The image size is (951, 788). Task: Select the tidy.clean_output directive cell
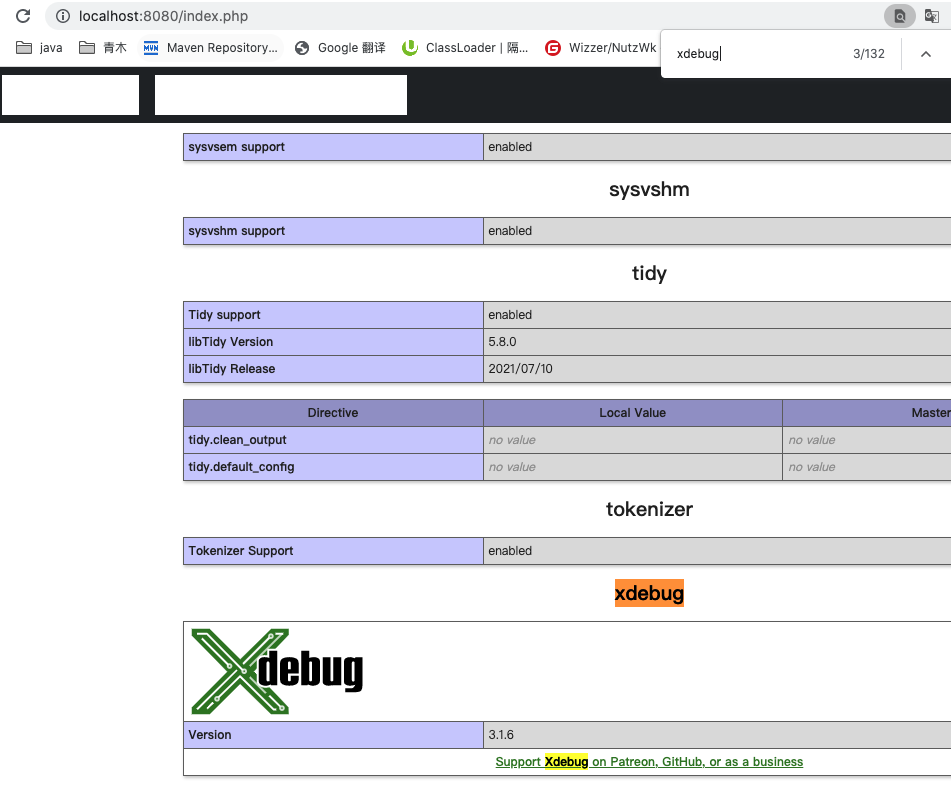(x=333, y=440)
